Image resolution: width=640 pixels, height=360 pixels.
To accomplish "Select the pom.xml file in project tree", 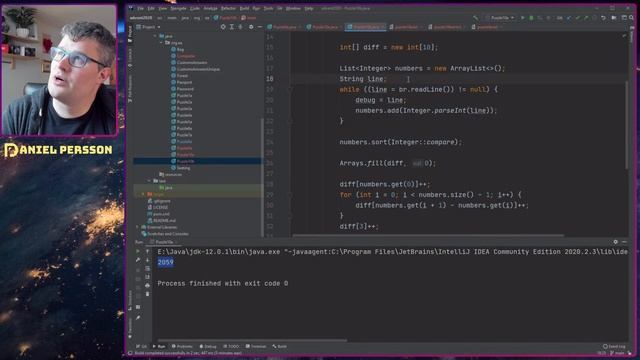I will [159, 214].
